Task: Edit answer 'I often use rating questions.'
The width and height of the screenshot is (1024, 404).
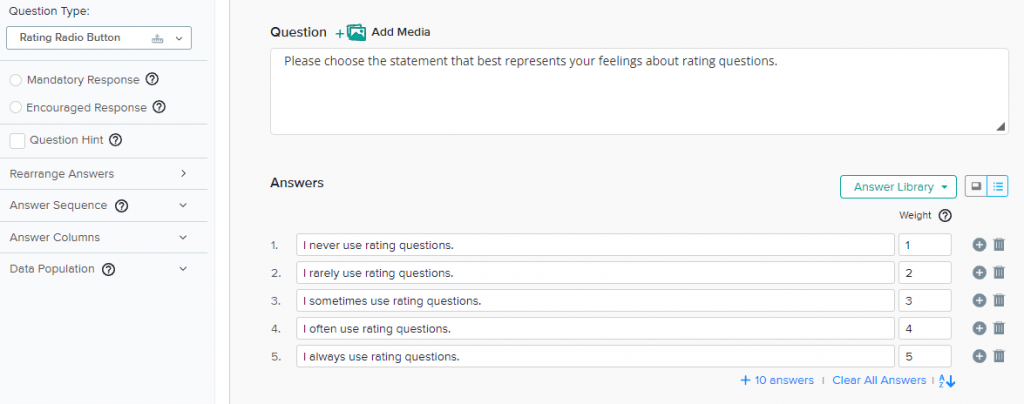Action: [595, 329]
